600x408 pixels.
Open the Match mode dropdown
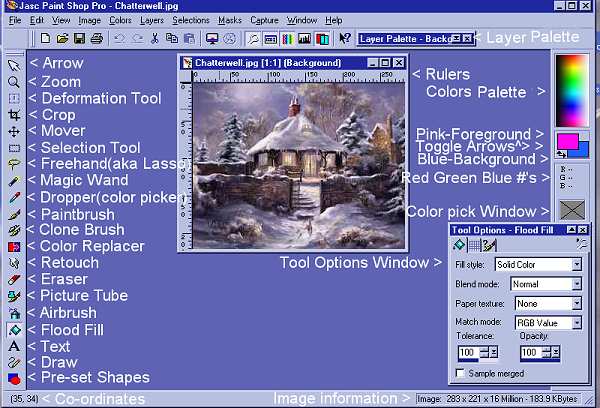577,323
